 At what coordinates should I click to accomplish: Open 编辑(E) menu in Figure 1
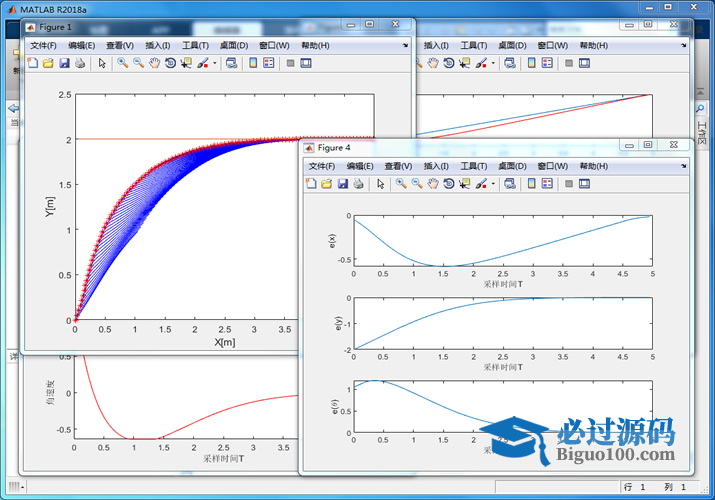click(x=82, y=46)
